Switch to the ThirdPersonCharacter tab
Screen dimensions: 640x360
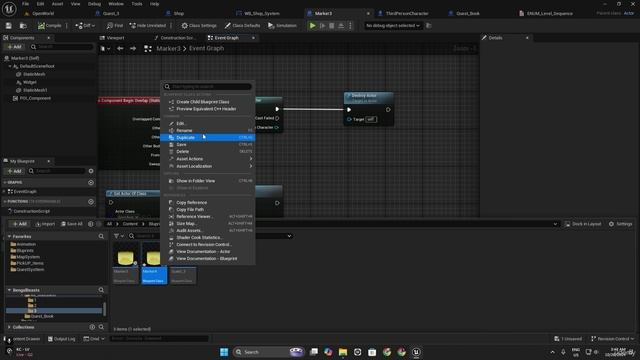pyautogui.click(x=407, y=13)
